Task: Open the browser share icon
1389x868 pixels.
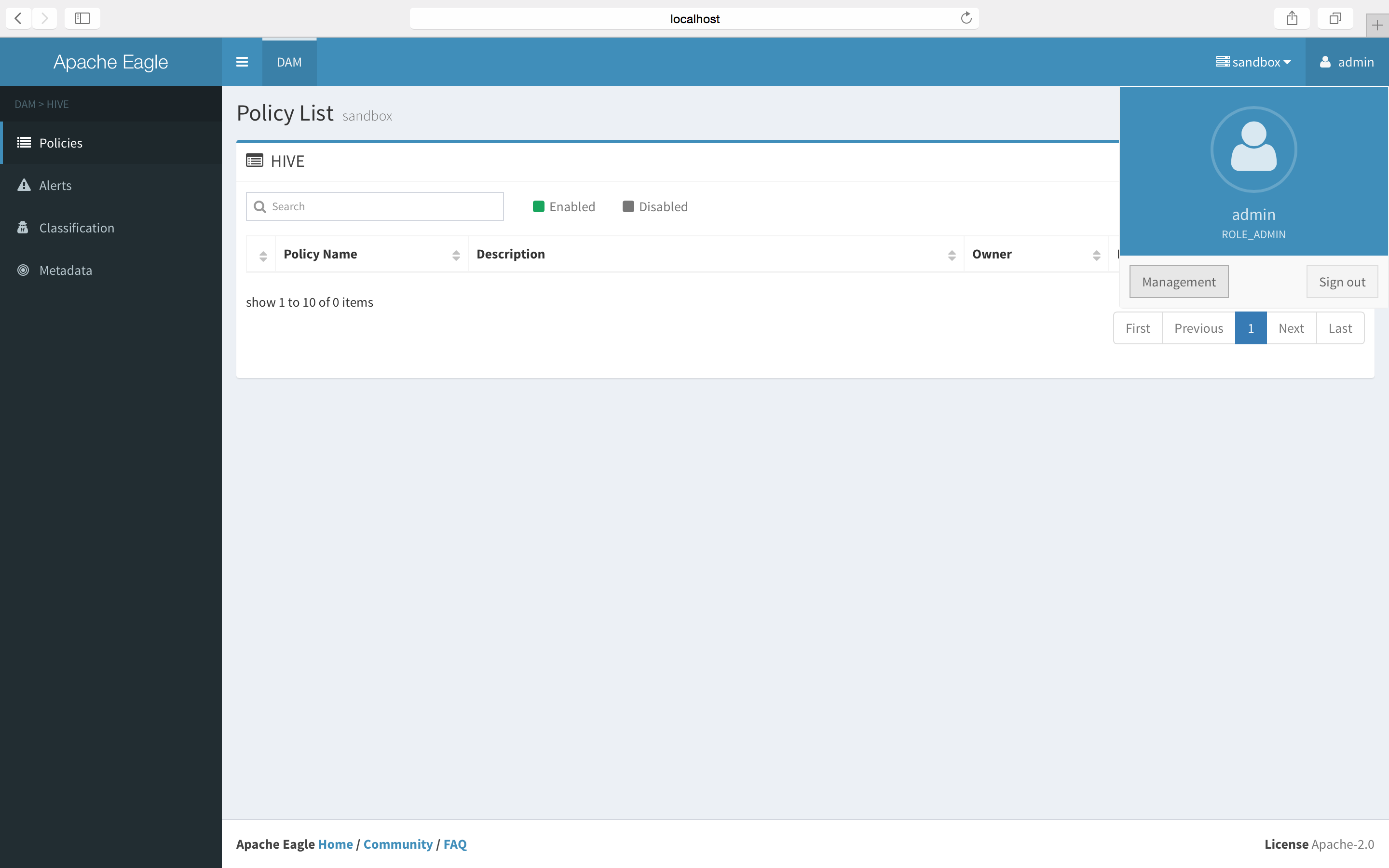Action: click(x=1292, y=18)
